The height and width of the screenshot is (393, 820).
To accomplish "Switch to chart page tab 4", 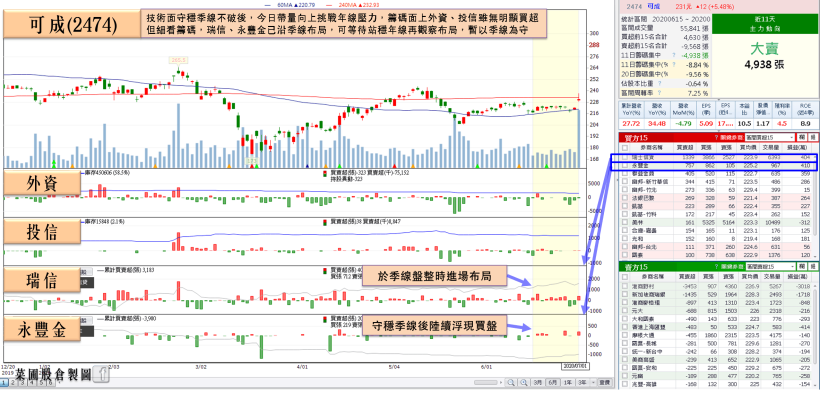I will [32, 383].
